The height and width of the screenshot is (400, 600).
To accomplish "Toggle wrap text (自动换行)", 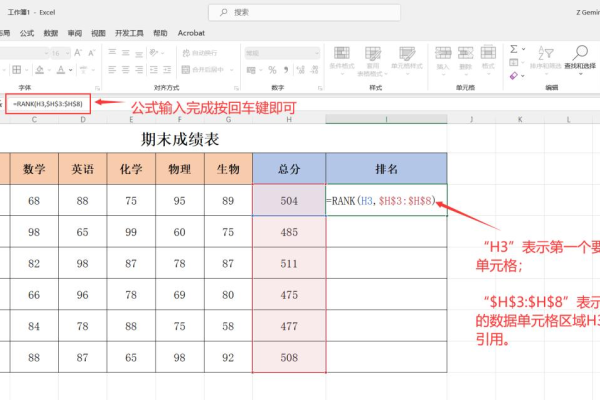I will point(200,53).
